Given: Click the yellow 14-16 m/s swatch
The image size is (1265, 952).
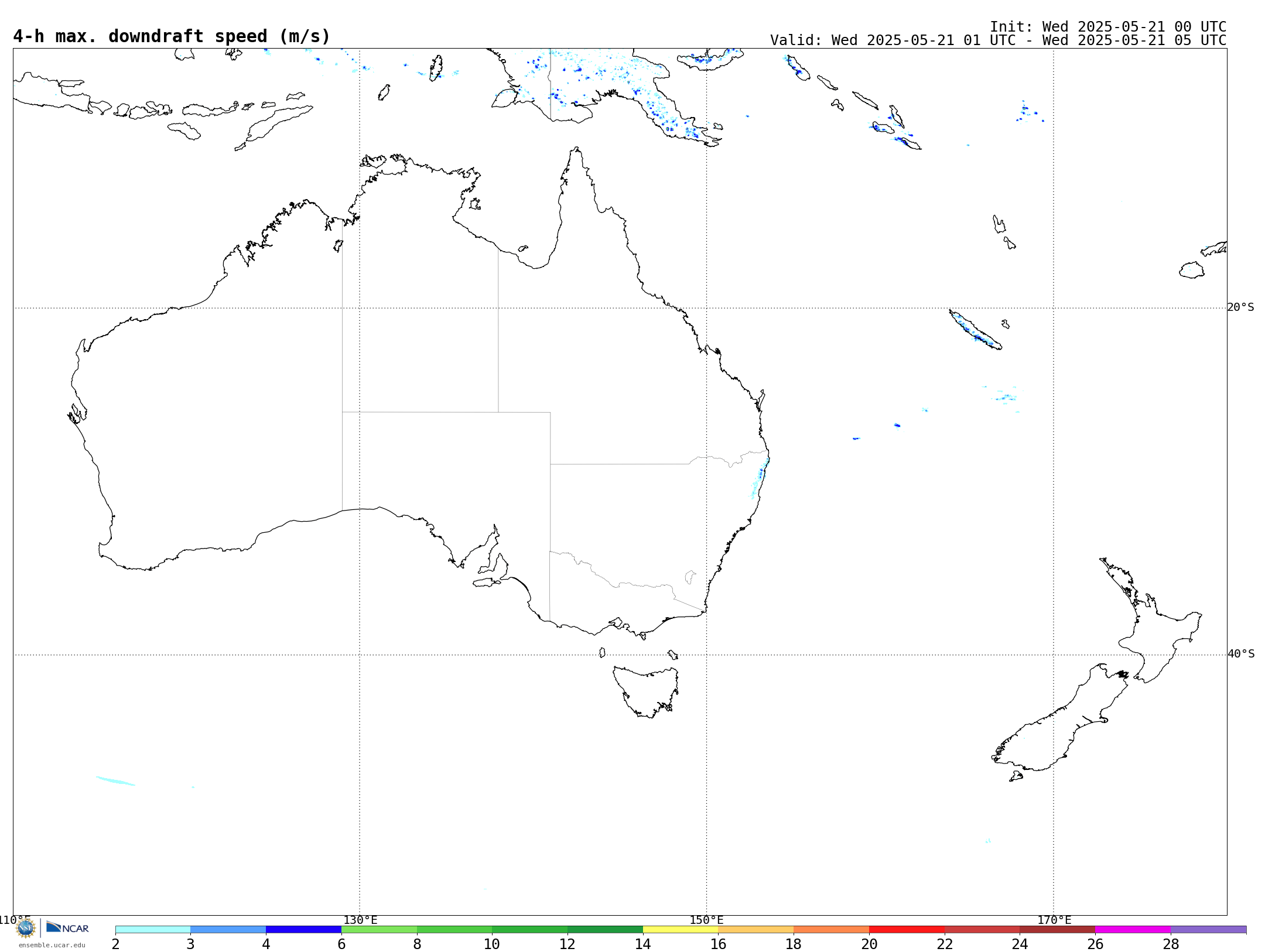Looking at the screenshot, I should [681, 930].
